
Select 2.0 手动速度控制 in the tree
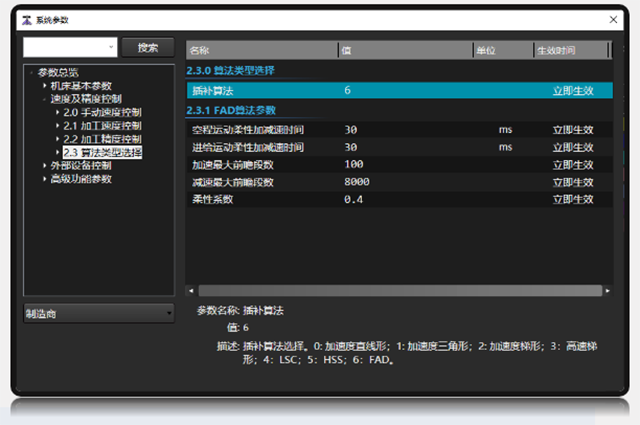pos(103,112)
